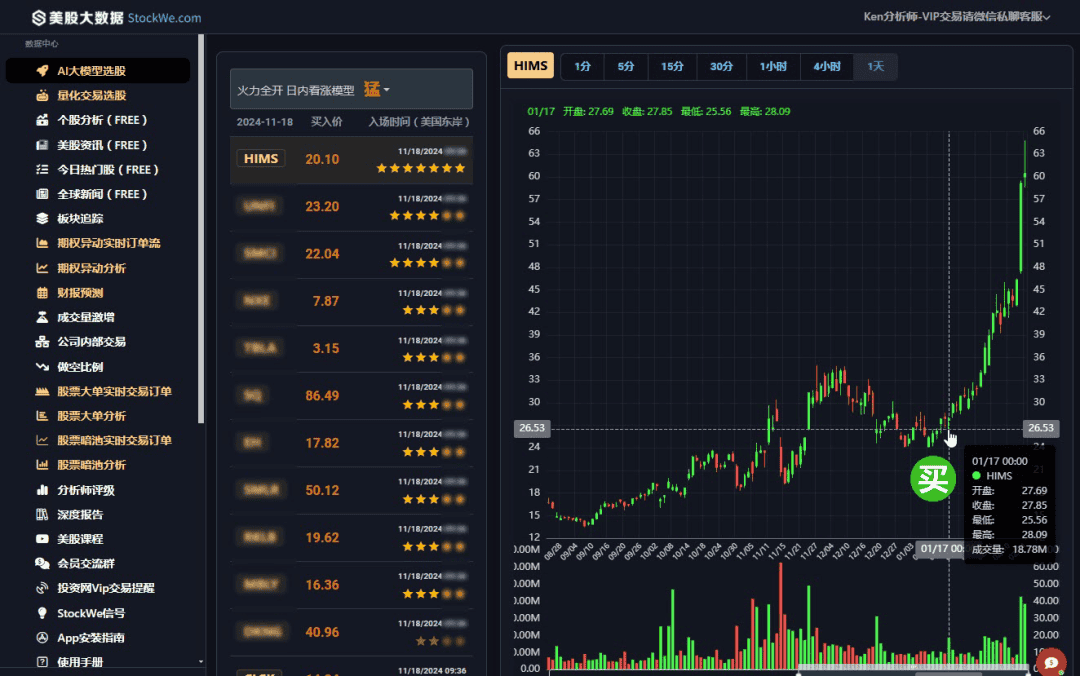Open the 板块追踪 layers icon
The image size is (1080, 676).
point(43,218)
